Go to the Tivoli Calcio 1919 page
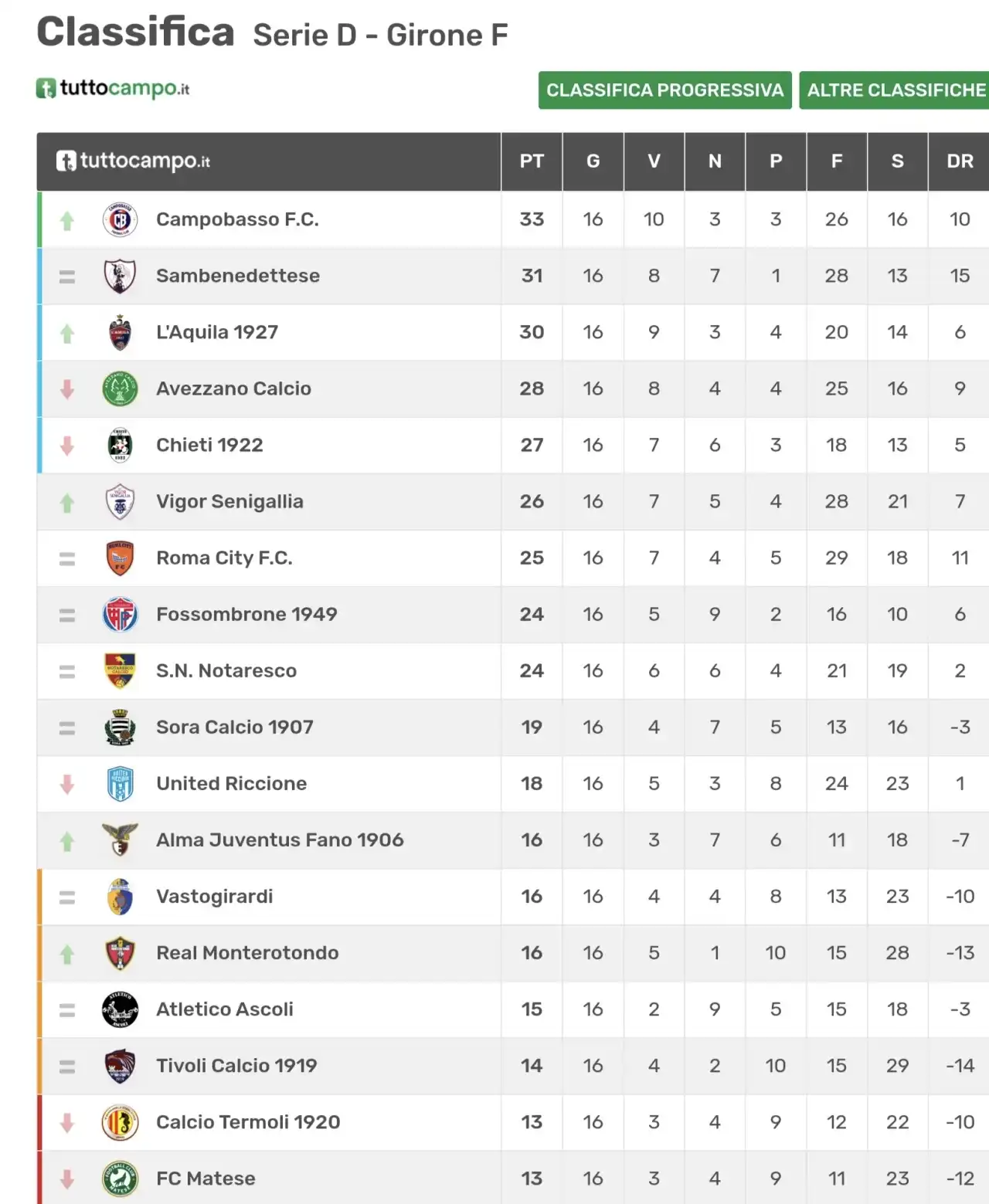The width and height of the screenshot is (989, 1204). coord(236,1066)
